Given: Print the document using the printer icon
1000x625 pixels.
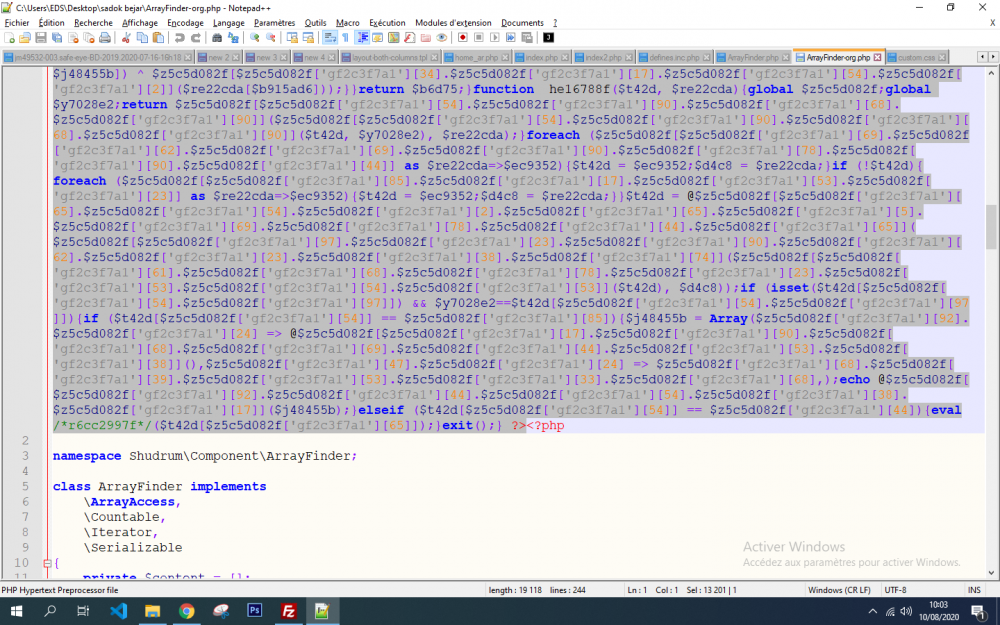Looking at the screenshot, I should (x=106, y=38).
